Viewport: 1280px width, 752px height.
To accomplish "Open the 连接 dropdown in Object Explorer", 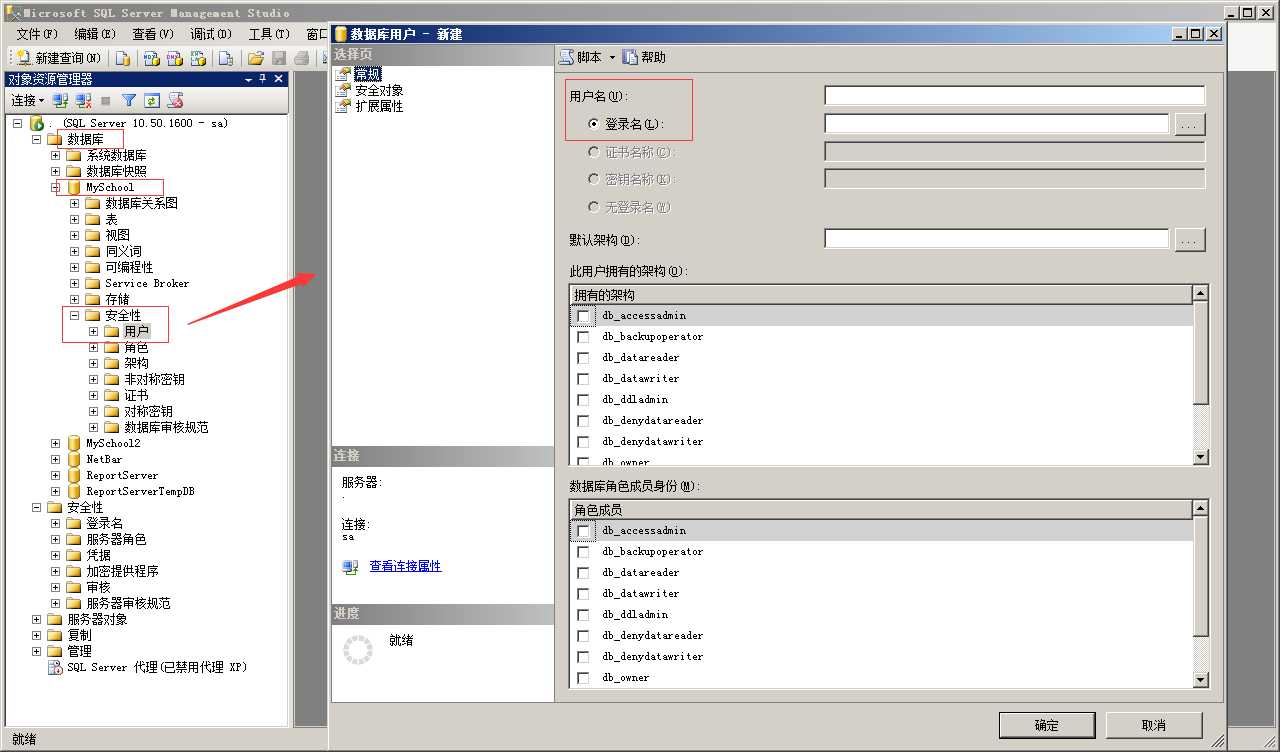I will [x=27, y=101].
